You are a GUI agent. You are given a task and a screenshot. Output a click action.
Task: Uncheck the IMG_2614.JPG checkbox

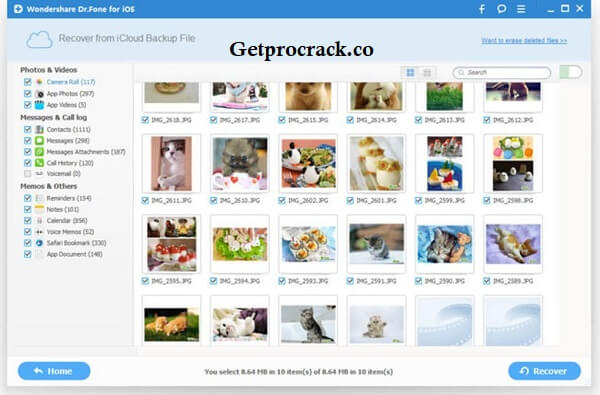click(x=350, y=120)
